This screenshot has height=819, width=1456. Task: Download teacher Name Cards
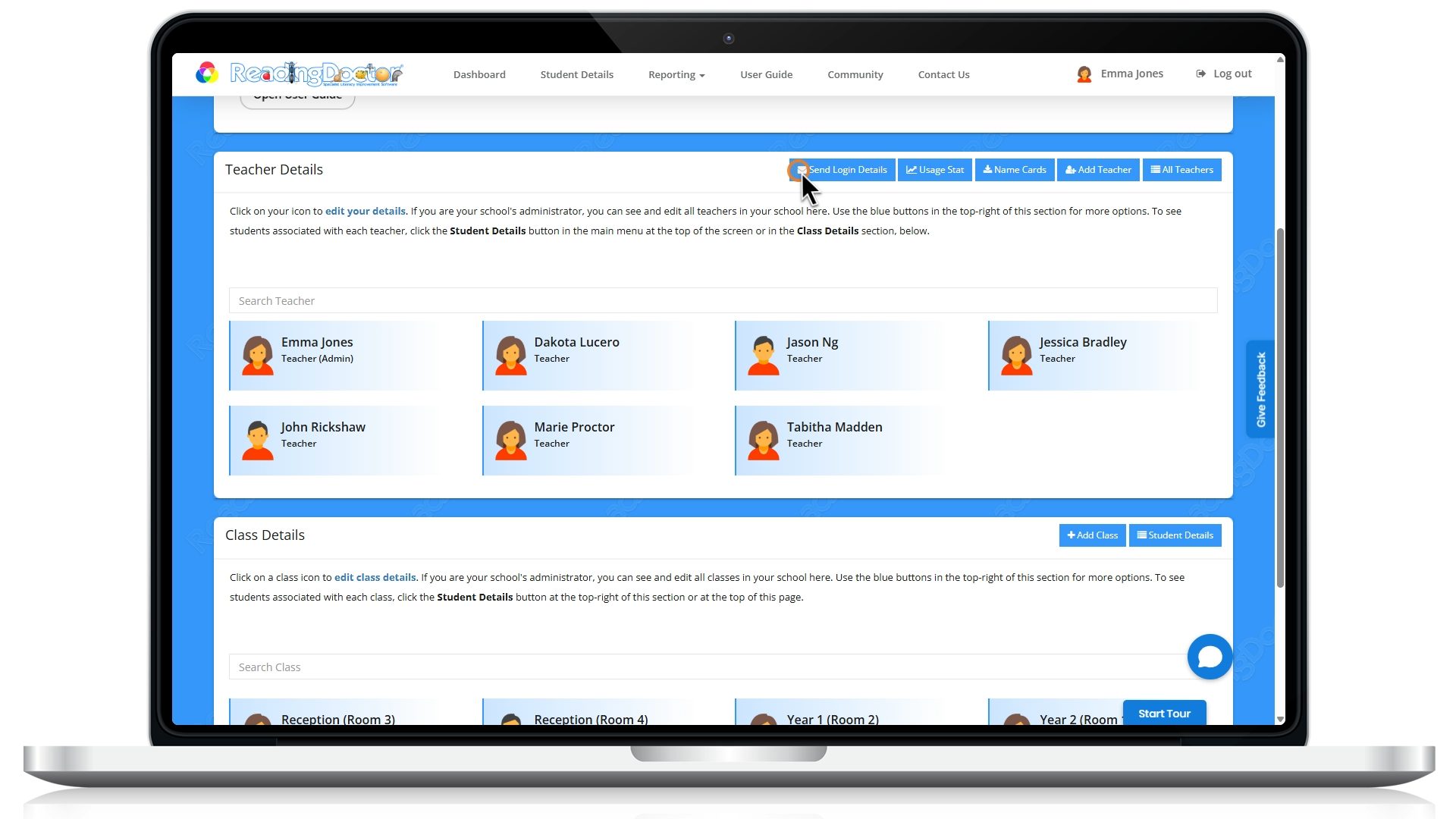pyautogui.click(x=1015, y=170)
